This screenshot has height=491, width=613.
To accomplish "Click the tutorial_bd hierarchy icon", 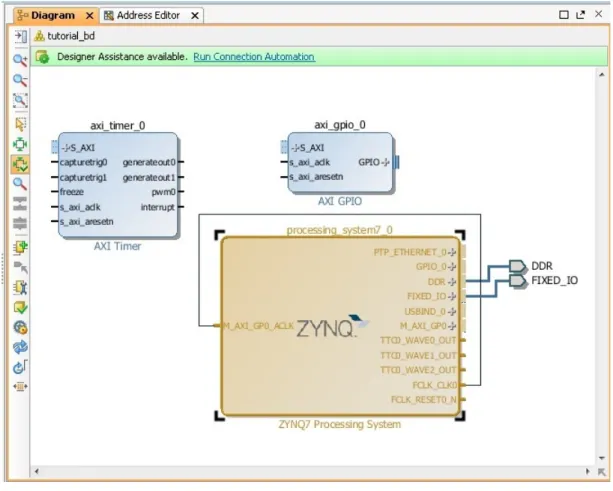I will 39,36.
